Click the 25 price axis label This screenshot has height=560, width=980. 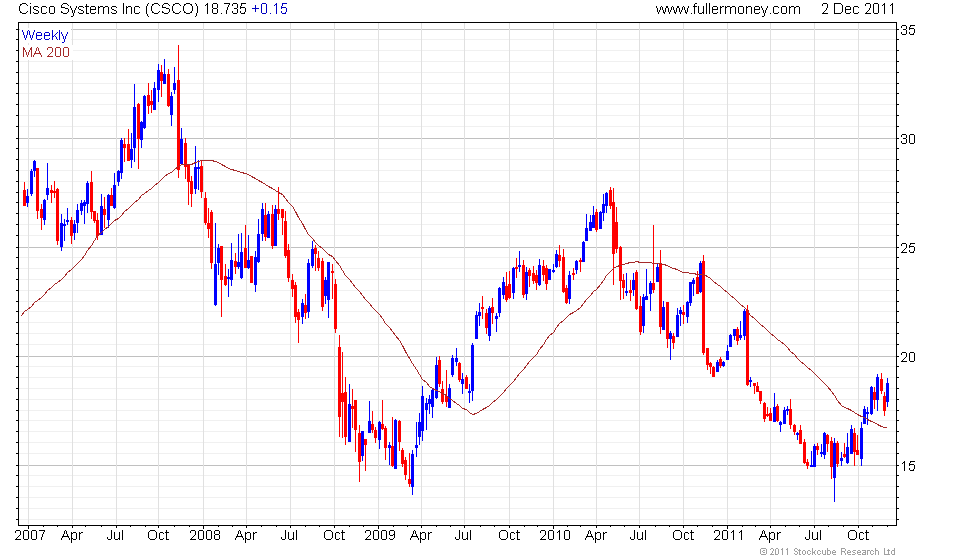(x=908, y=248)
